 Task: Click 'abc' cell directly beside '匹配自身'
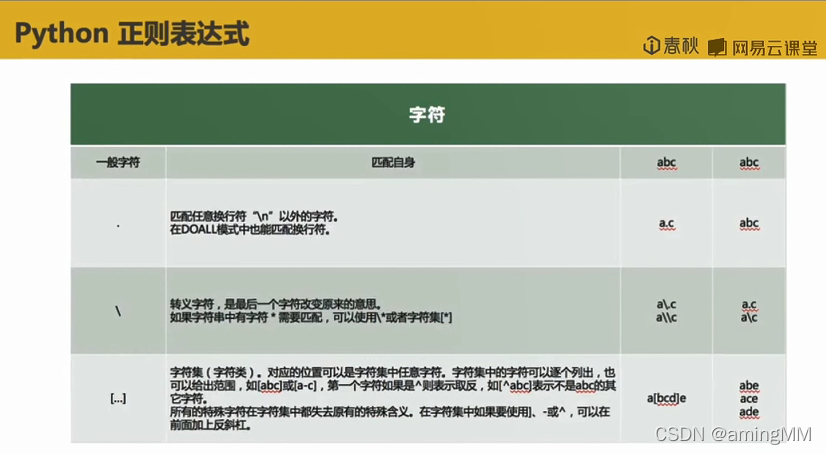(666, 163)
